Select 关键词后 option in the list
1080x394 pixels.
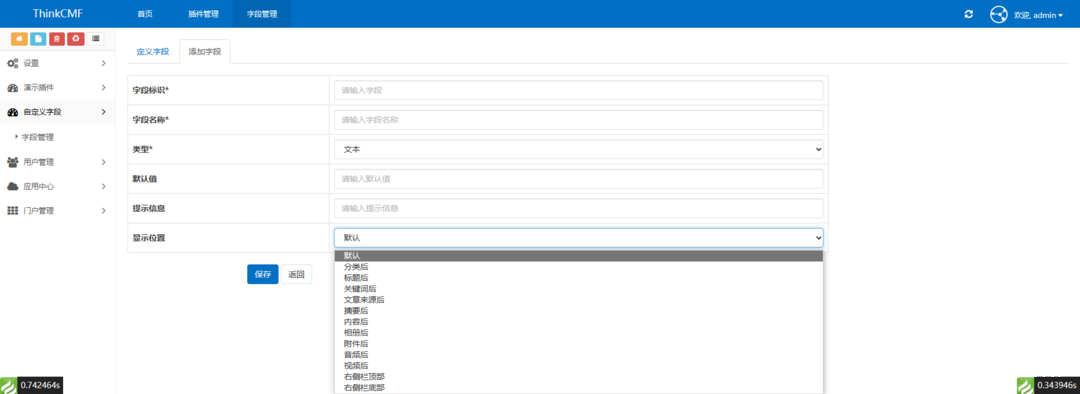[579, 289]
